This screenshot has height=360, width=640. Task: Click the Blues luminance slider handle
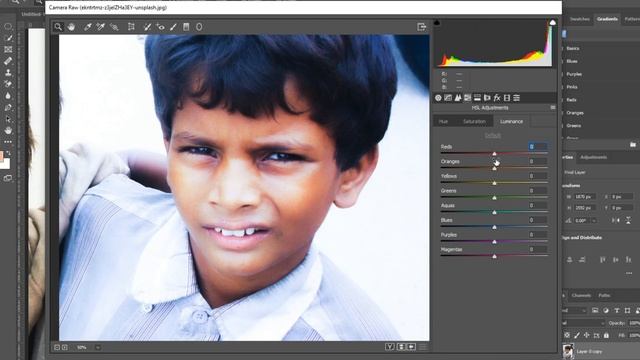[x=494, y=227]
